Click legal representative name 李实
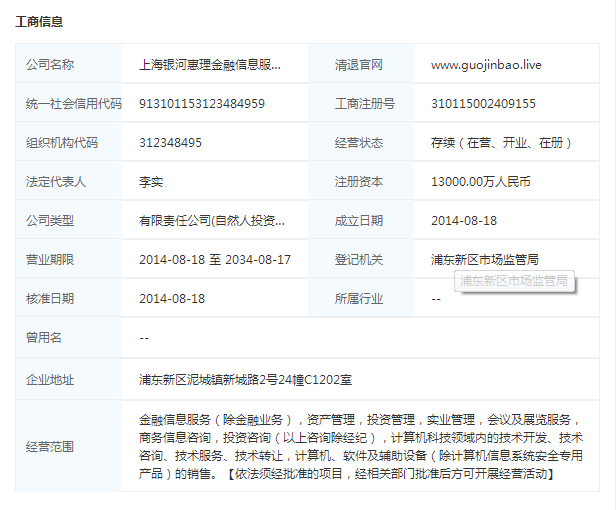616x510 pixels. pyautogui.click(x=151, y=182)
